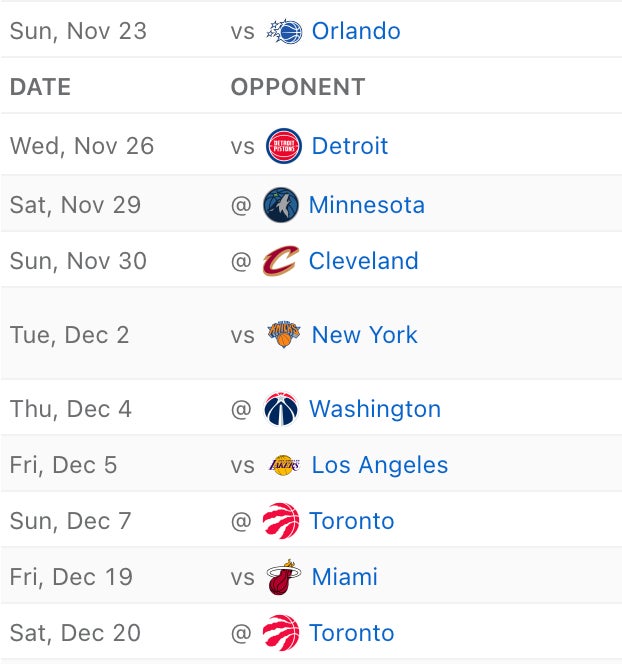Click the Miami Heat logo

coord(284,577)
